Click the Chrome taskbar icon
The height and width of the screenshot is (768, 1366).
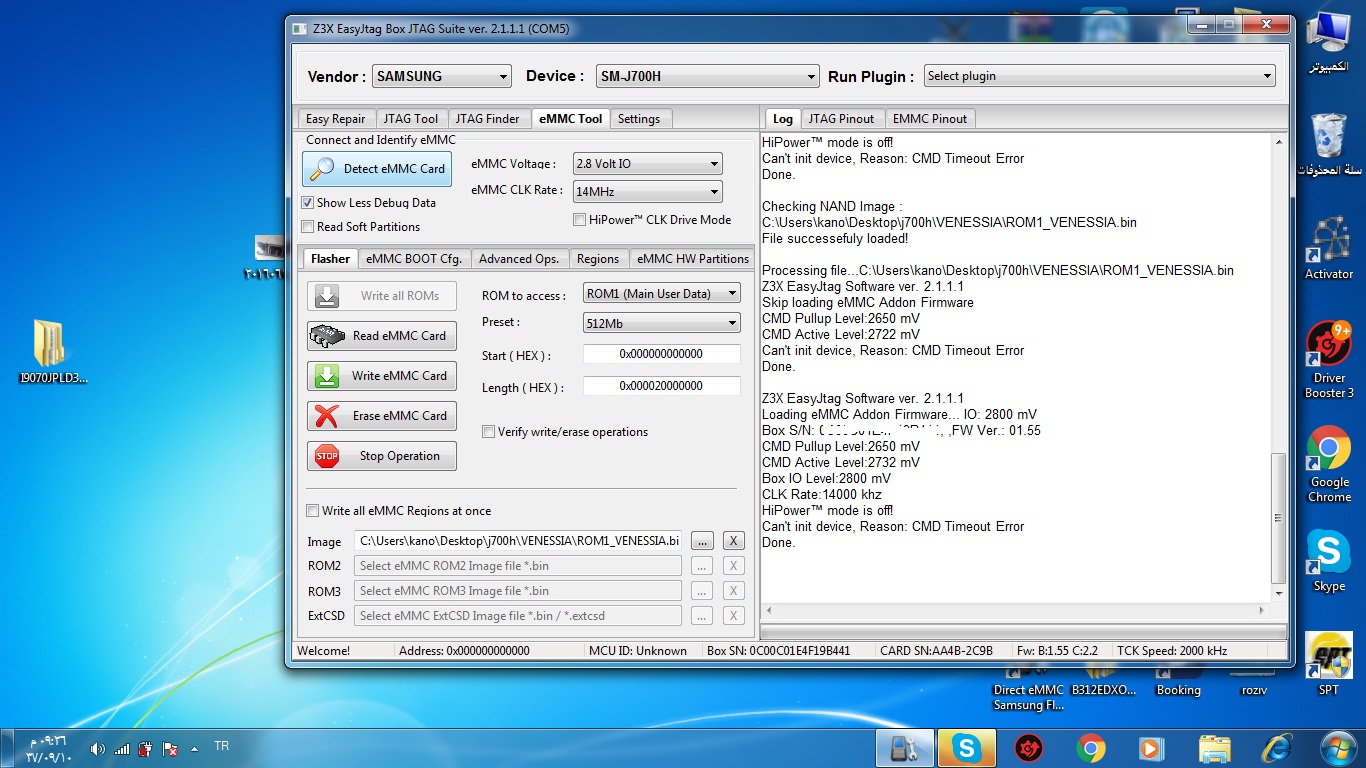tap(1090, 747)
